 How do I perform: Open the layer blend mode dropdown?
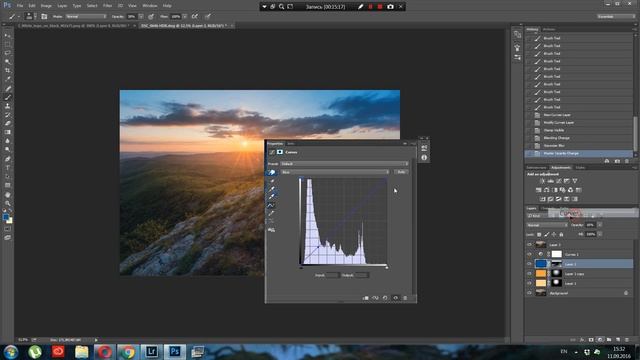[x=547, y=225]
